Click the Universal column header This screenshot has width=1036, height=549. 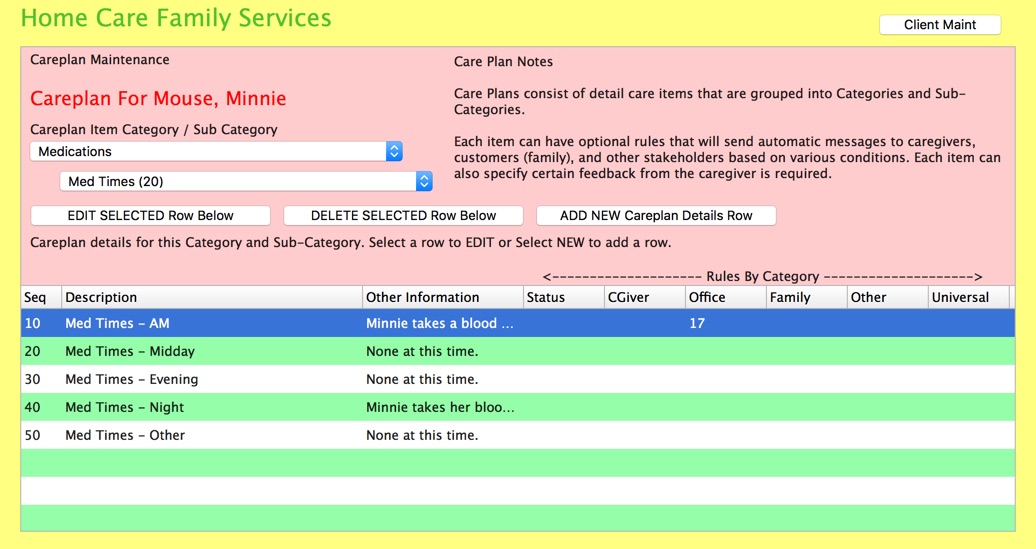[968, 297]
